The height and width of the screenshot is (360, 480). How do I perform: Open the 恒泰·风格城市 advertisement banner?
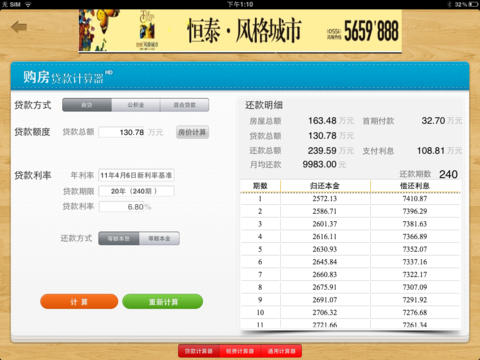[240, 31]
